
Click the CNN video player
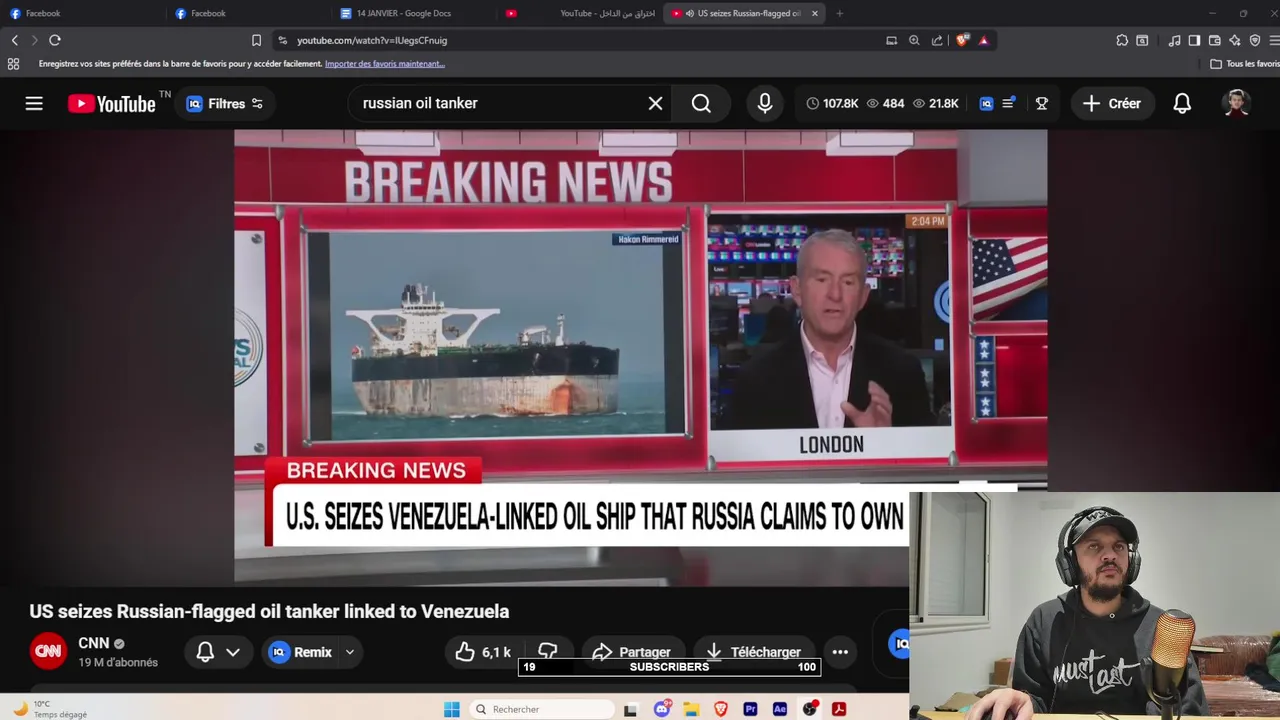[x=640, y=357]
